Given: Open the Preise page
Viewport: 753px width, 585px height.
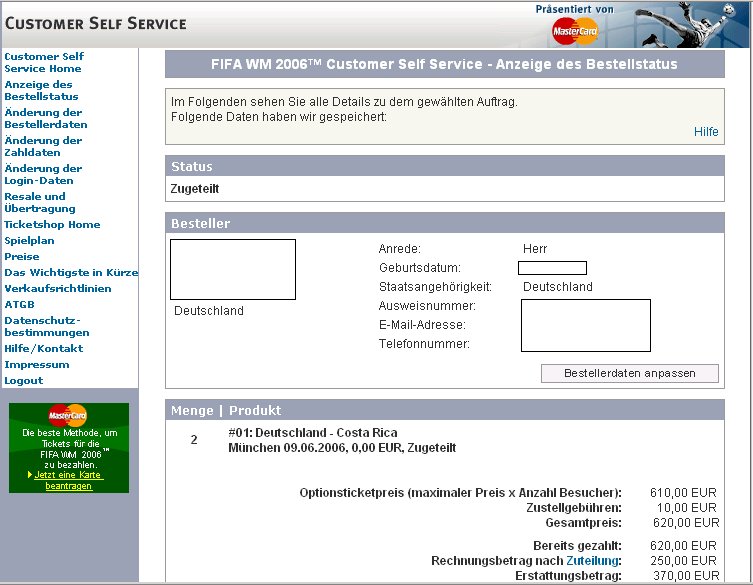Looking at the screenshot, I should [22, 257].
